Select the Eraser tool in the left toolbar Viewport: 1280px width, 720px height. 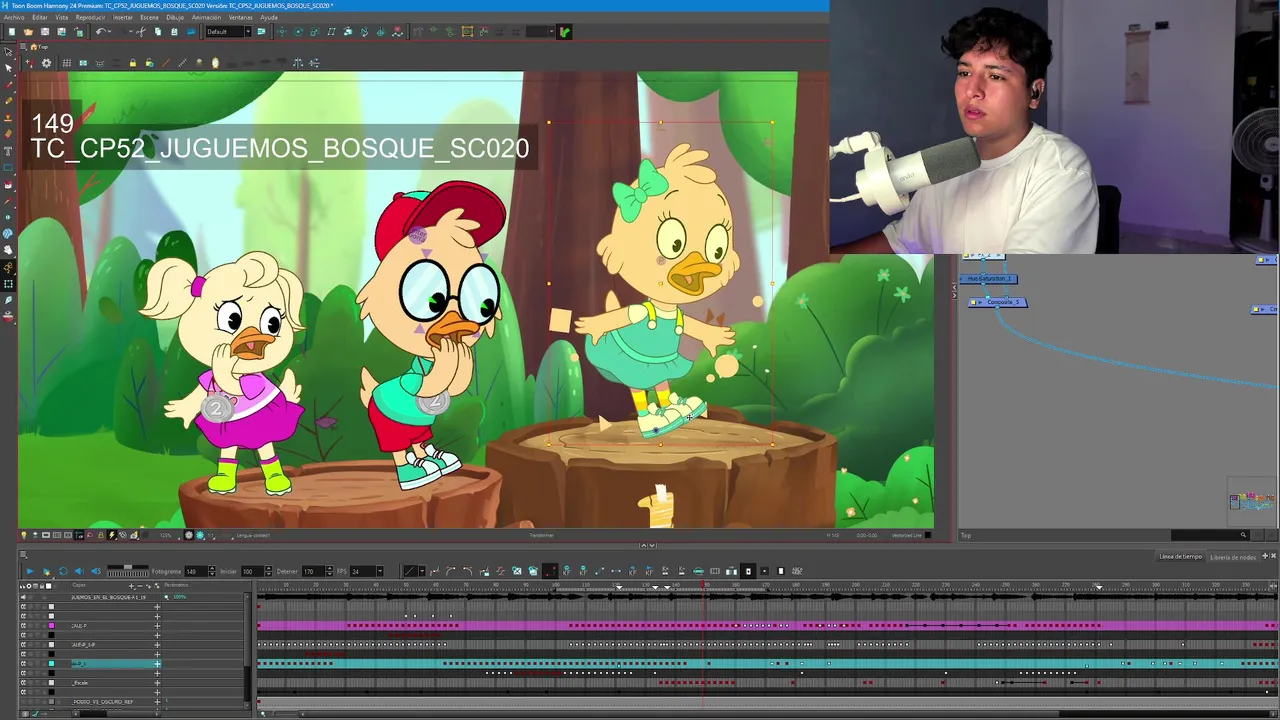click(x=8, y=133)
